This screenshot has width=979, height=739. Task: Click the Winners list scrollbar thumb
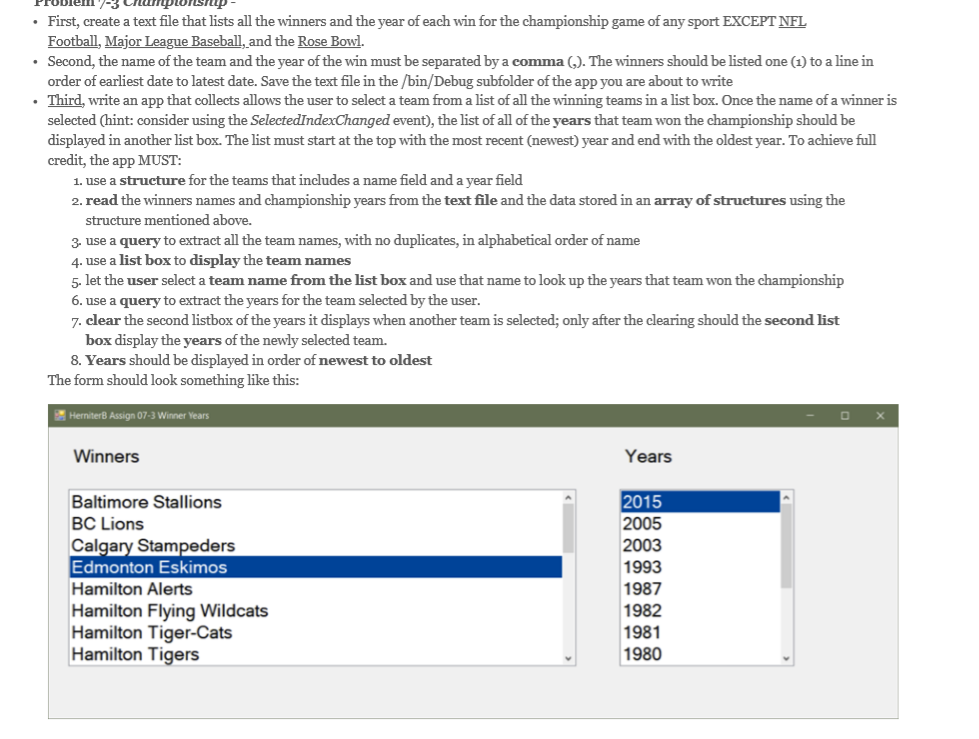click(x=568, y=528)
